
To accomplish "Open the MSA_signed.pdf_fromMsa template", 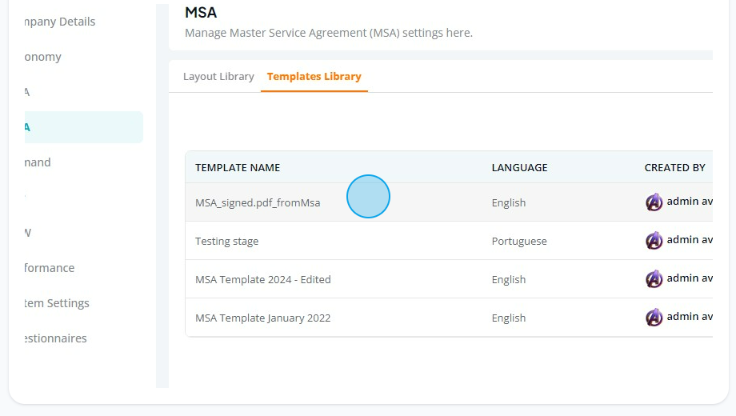I will click(258, 203).
